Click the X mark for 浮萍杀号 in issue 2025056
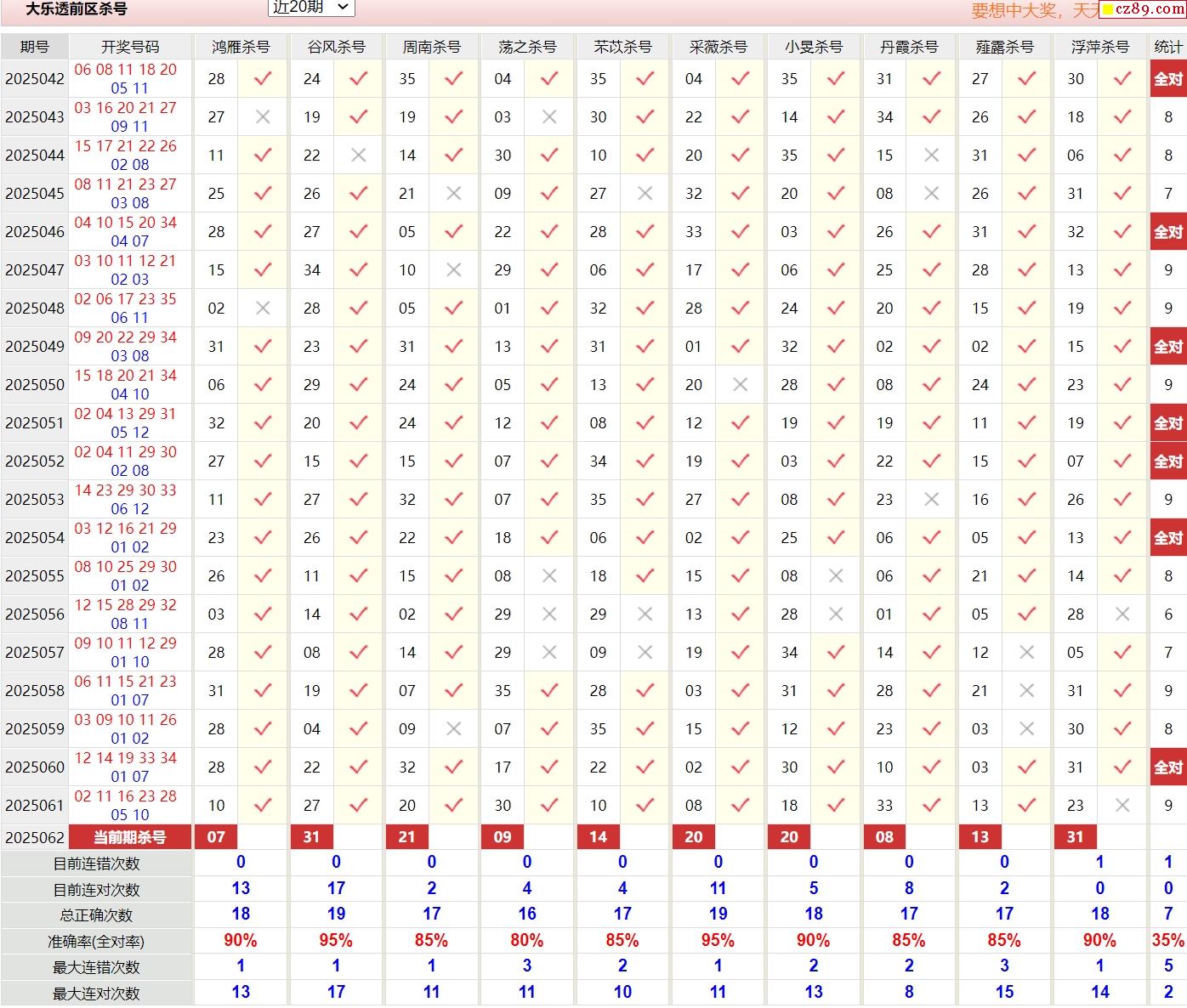 pyautogui.click(x=1122, y=614)
